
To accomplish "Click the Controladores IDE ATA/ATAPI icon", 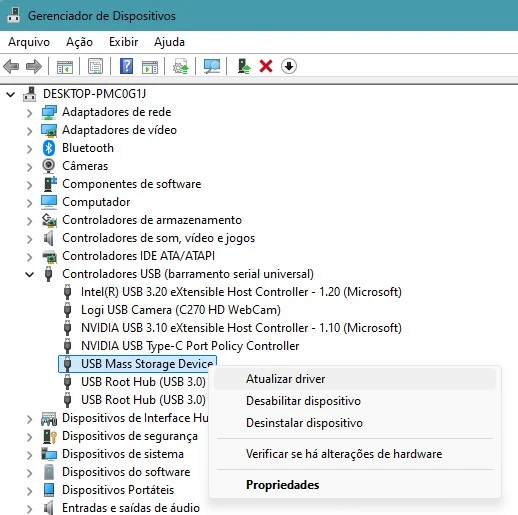I will click(49, 256).
